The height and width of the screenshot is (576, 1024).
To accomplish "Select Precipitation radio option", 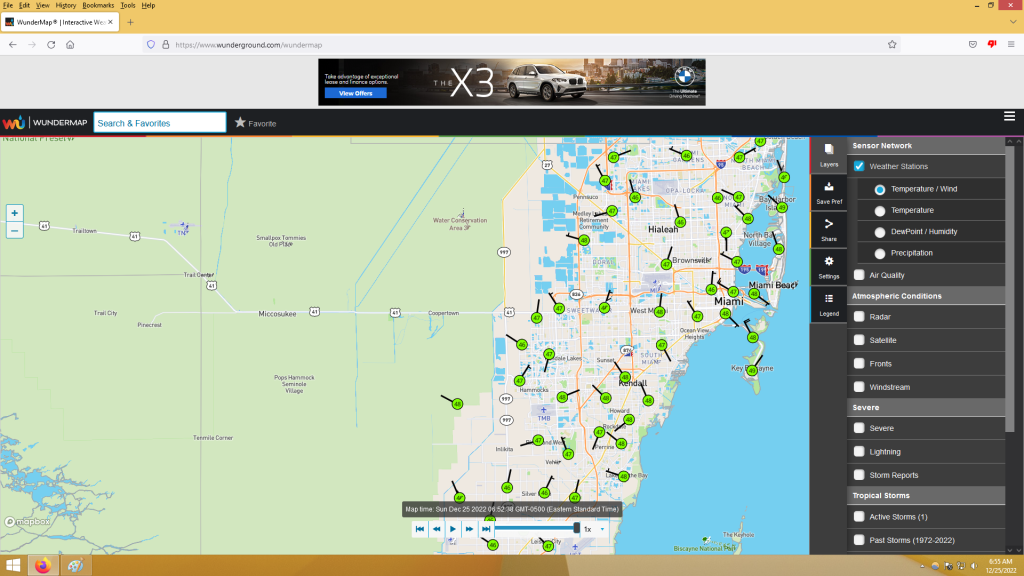I will tap(880, 253).
